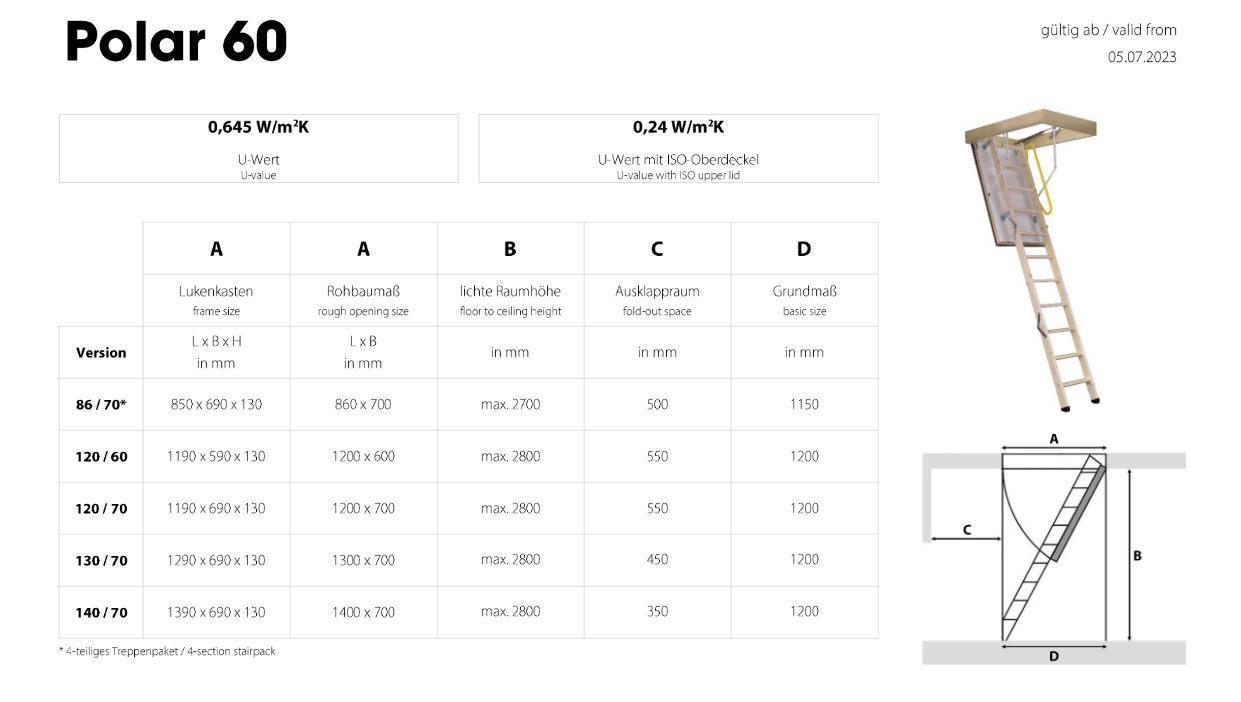Click the Ausklappraum fold-out space header
The width and height of the screenshot is (1241, 702).
[657, 299]
